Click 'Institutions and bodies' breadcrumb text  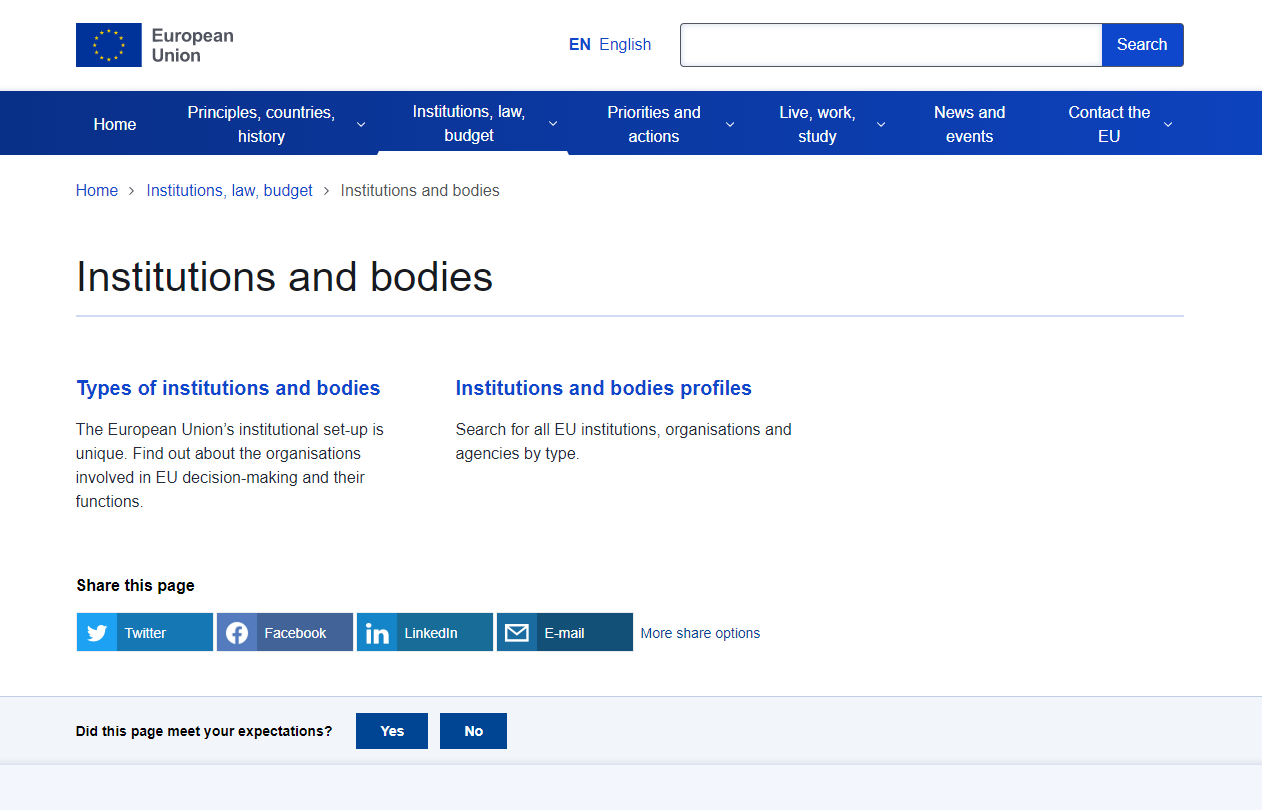(420, 190)
